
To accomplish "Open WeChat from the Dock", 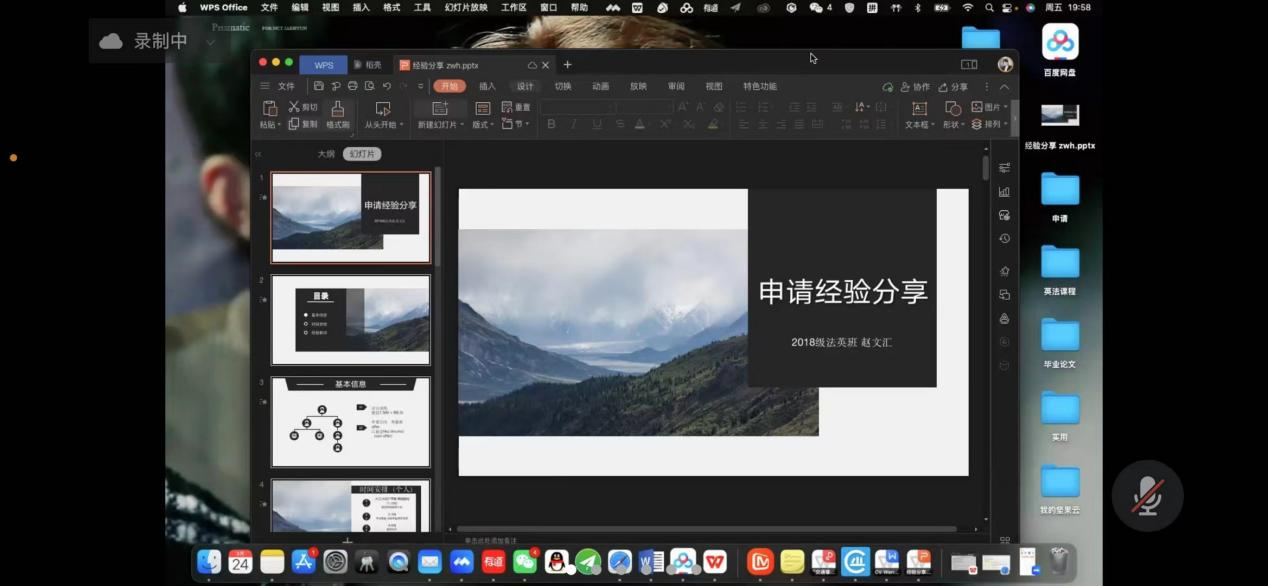I will click(x=525, y=562).
